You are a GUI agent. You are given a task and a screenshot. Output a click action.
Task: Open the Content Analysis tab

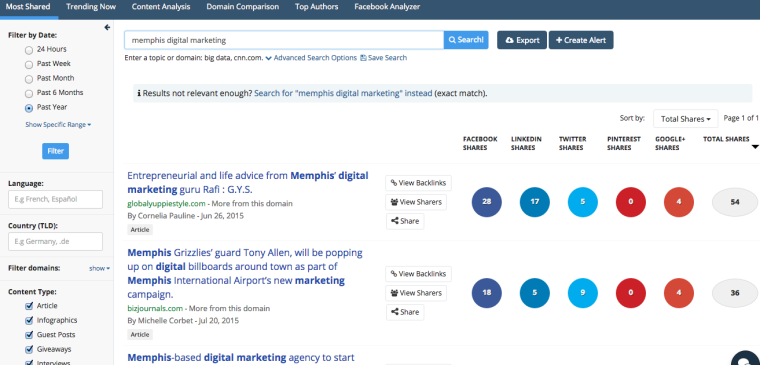[161, 7]
